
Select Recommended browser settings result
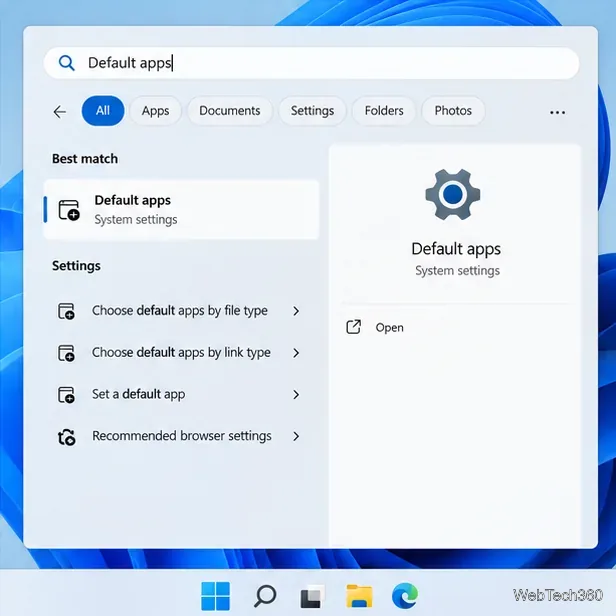pyautogui.click(x=182, y=436)
